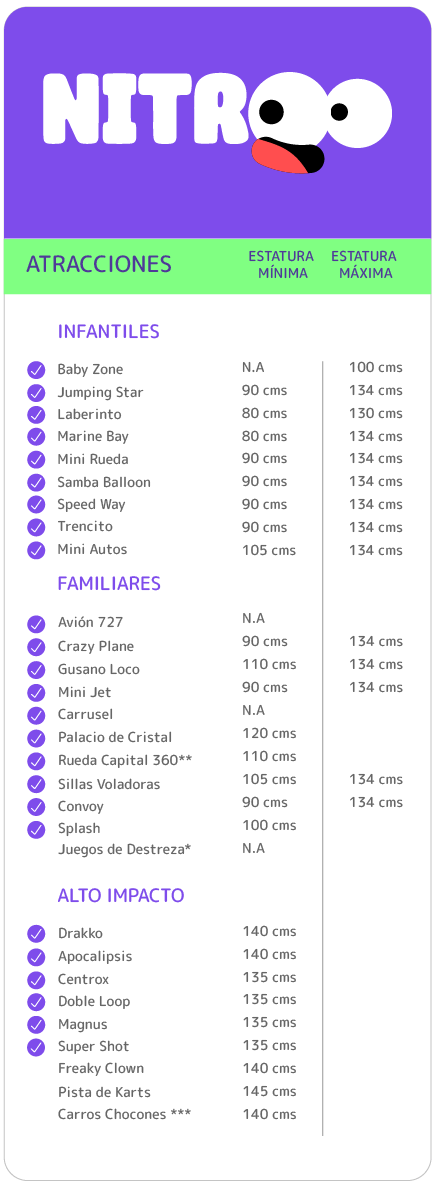Click the NITRO logo face
The height and width of the screenshot is (1185, 437).
pos(321,123)
